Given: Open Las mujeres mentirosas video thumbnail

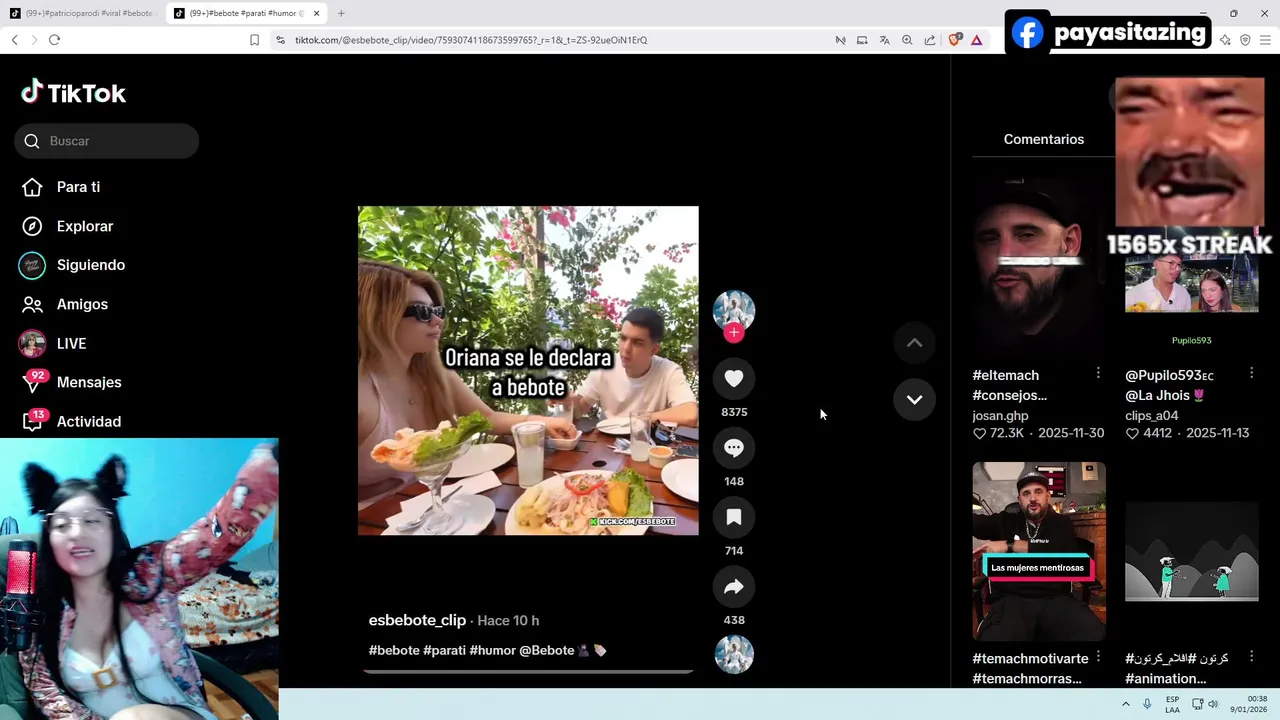Looking at the screenshot, I should (x=1039, y=551).
